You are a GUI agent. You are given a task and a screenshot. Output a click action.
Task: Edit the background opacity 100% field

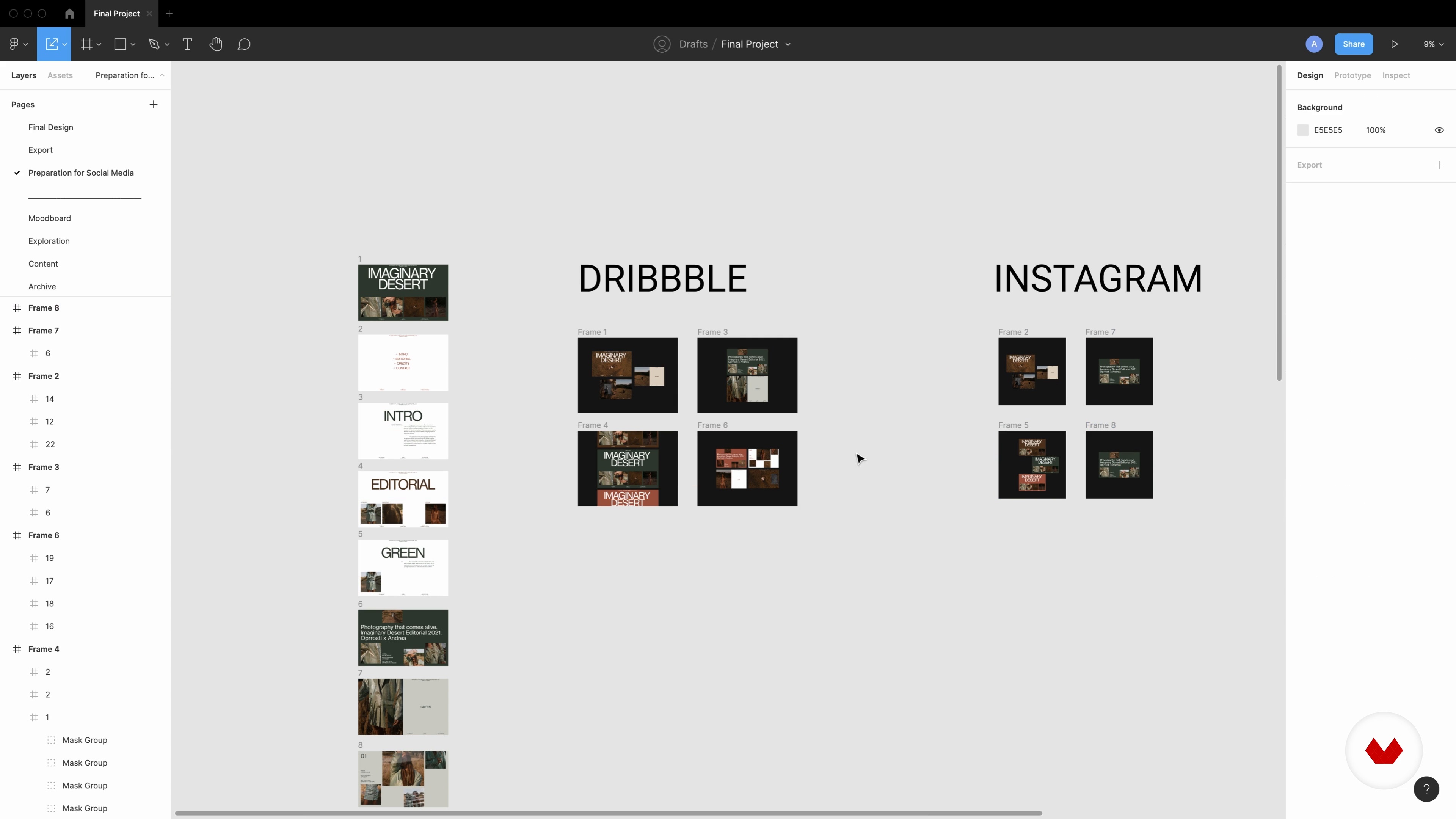(1376, 130)
